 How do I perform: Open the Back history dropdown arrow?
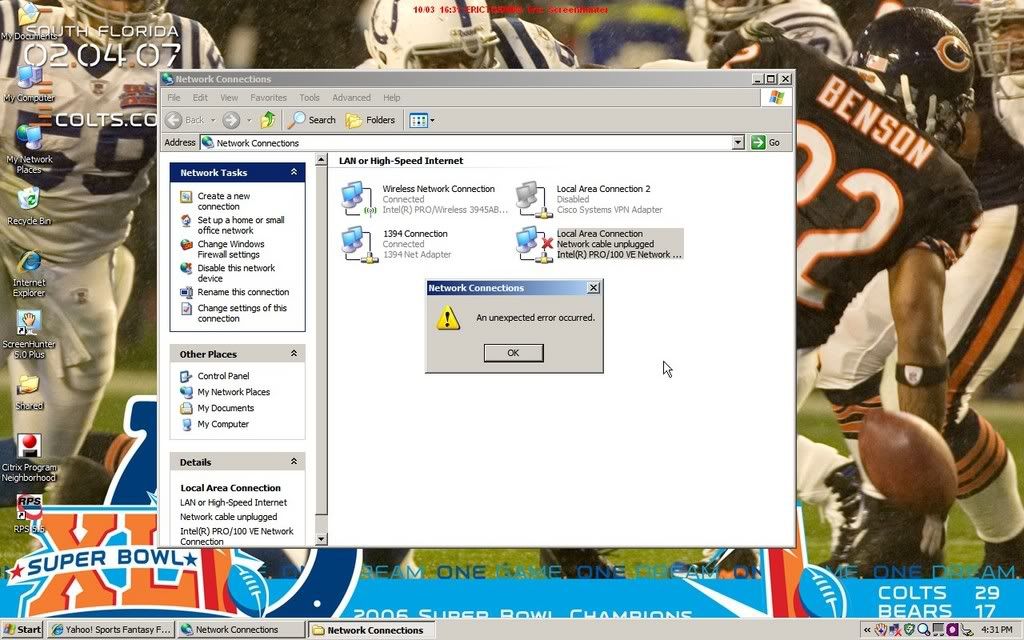pos(213,120)
